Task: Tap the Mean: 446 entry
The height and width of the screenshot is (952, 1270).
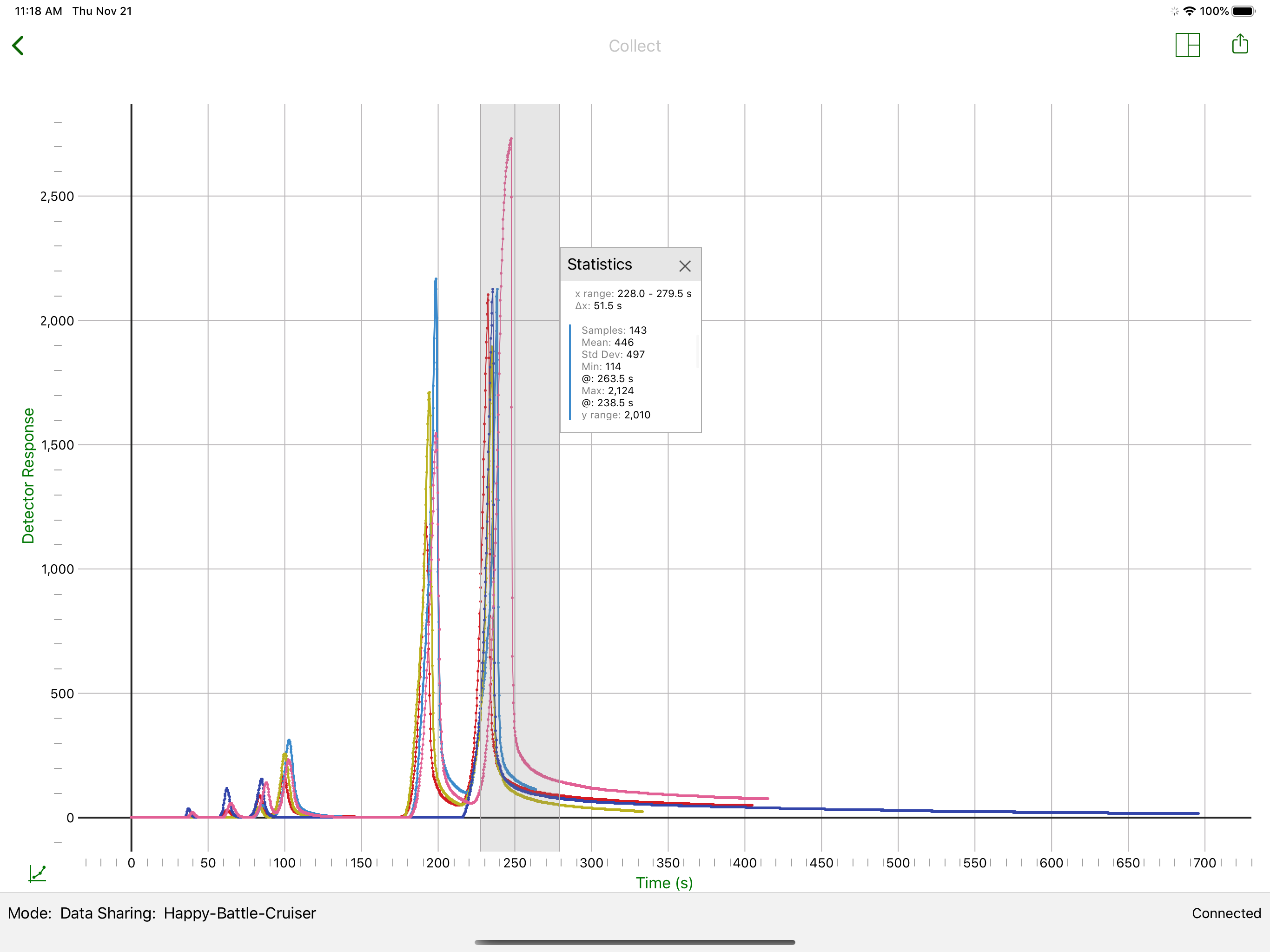Action: (x=608, y=342)
